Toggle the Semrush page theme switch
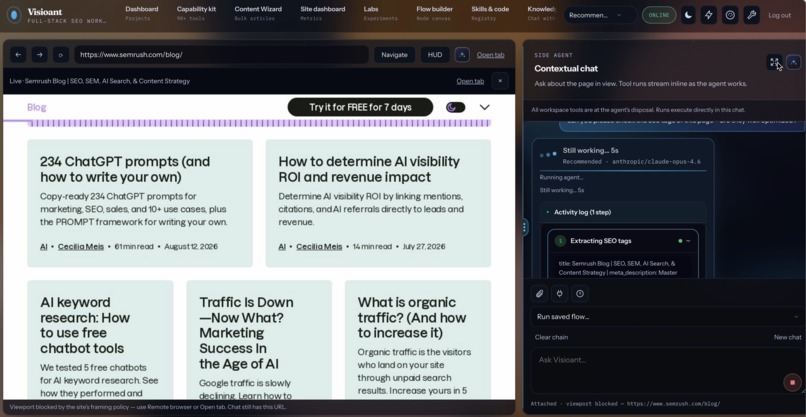806x417 pixels. point(455,107)
